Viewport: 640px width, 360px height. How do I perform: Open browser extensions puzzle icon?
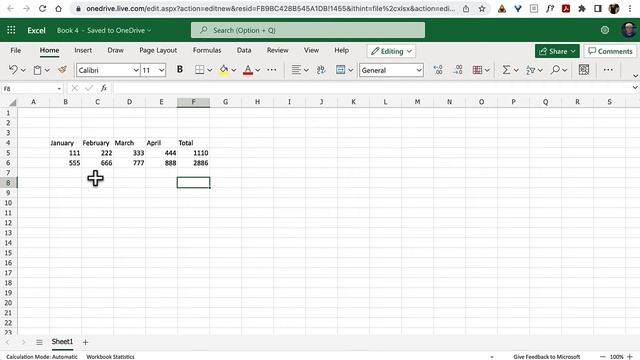(582, 8)
